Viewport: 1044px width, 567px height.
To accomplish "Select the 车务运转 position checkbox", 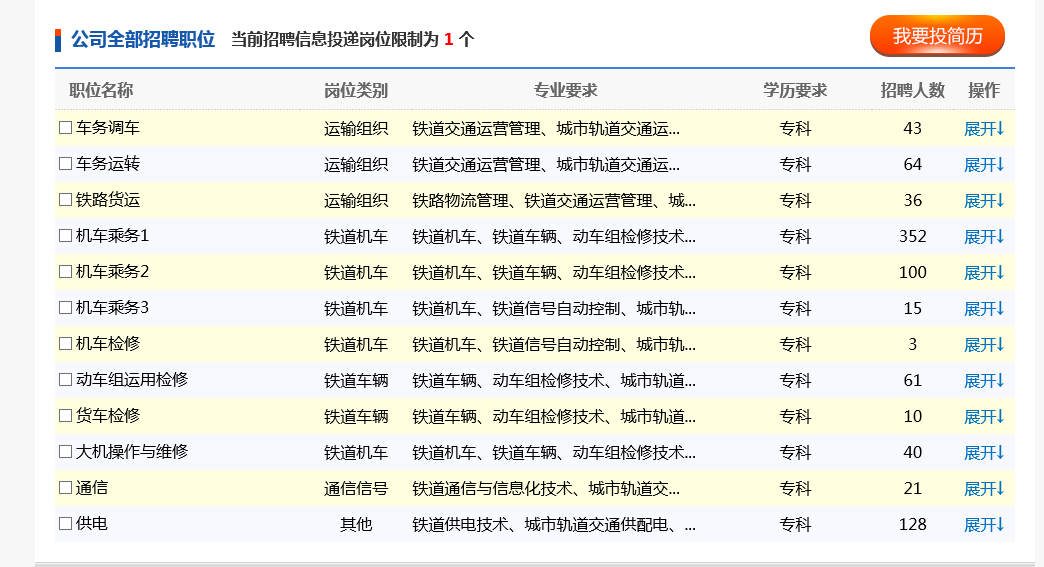I will coord(66,164).
